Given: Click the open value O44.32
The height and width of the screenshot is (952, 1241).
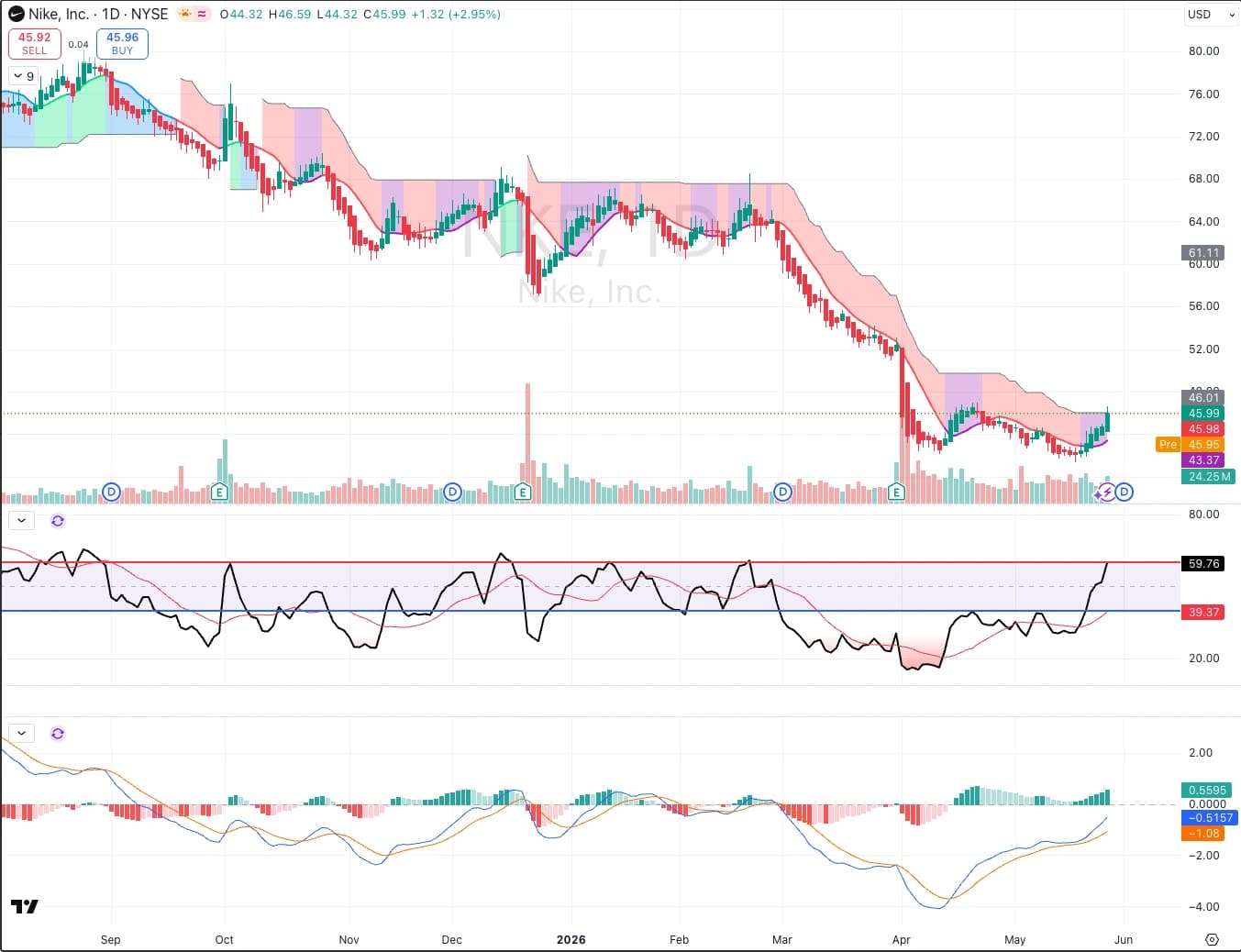Looking at the screenshot, I should click(241, 15).
